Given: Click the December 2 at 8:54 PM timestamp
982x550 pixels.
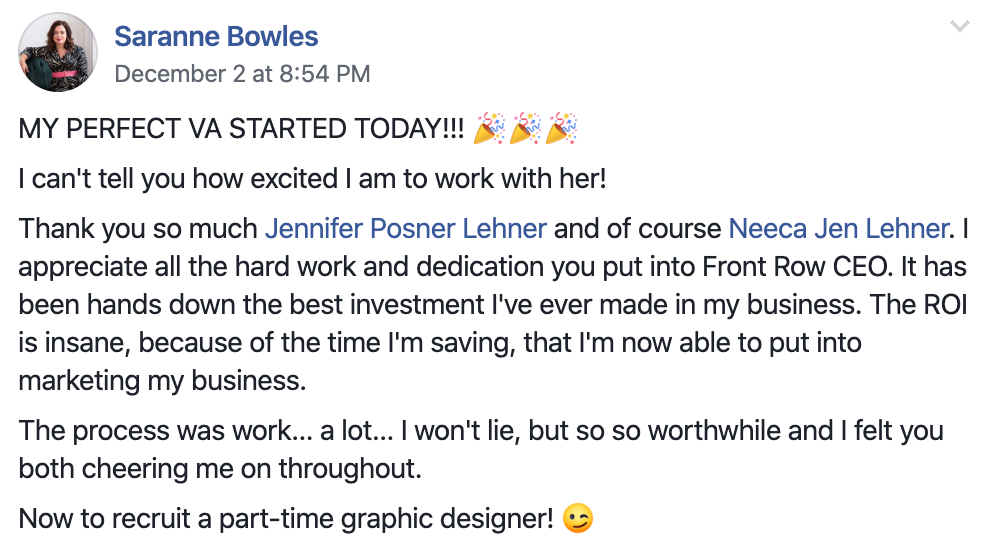Looking at the screenshot, I should (242, 74).
